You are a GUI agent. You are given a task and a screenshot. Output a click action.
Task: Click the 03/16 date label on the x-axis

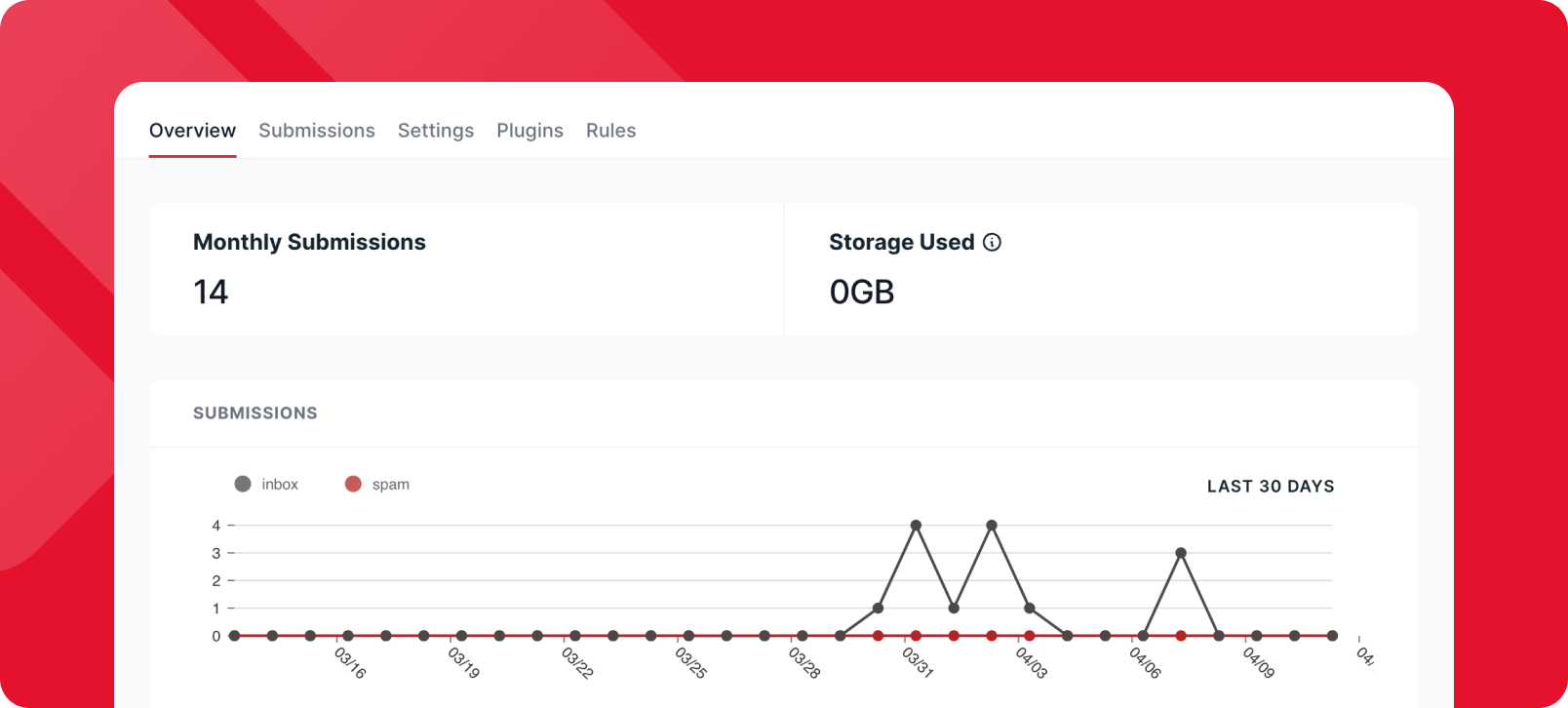pos(350,663)
